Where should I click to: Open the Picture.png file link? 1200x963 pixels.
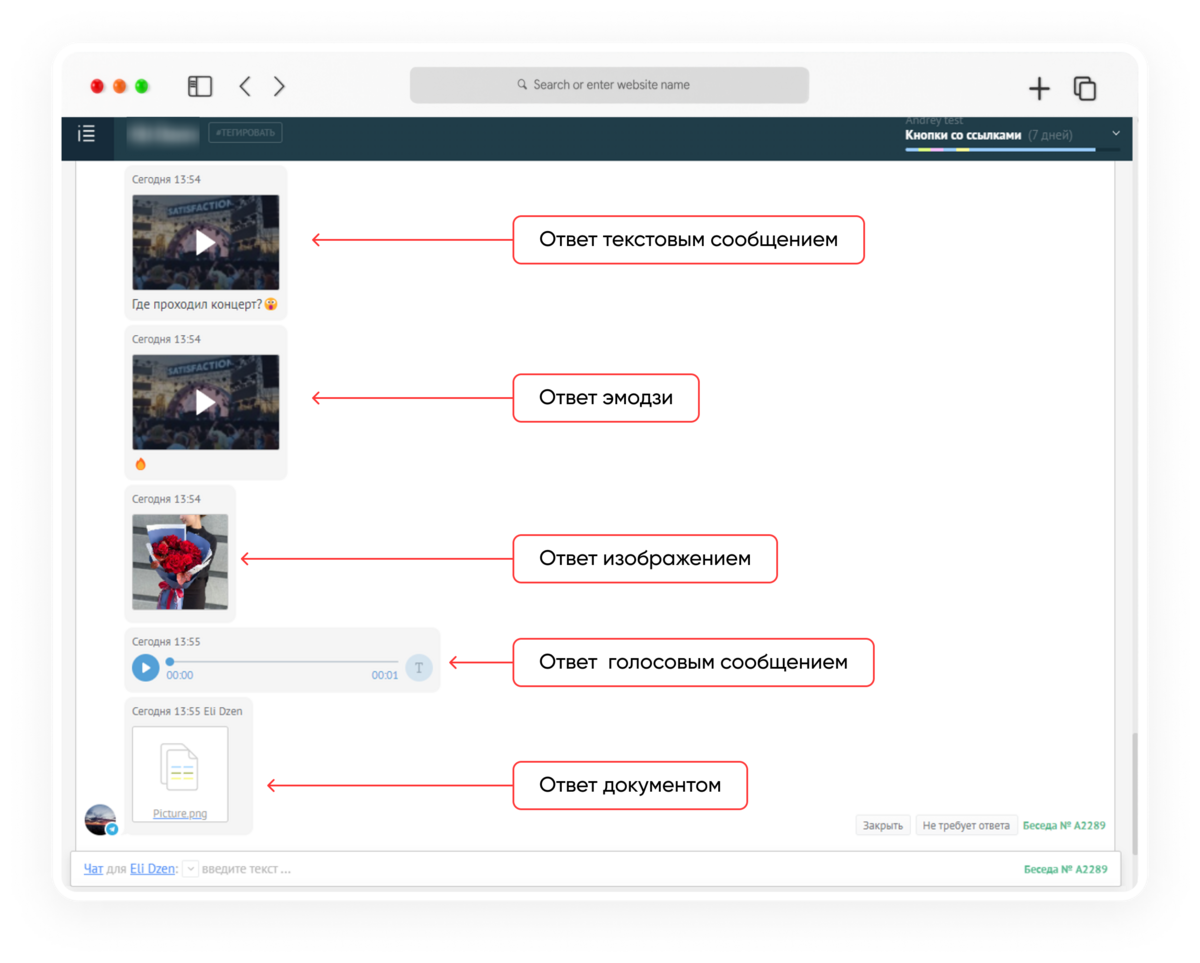(x=180, y=814)
